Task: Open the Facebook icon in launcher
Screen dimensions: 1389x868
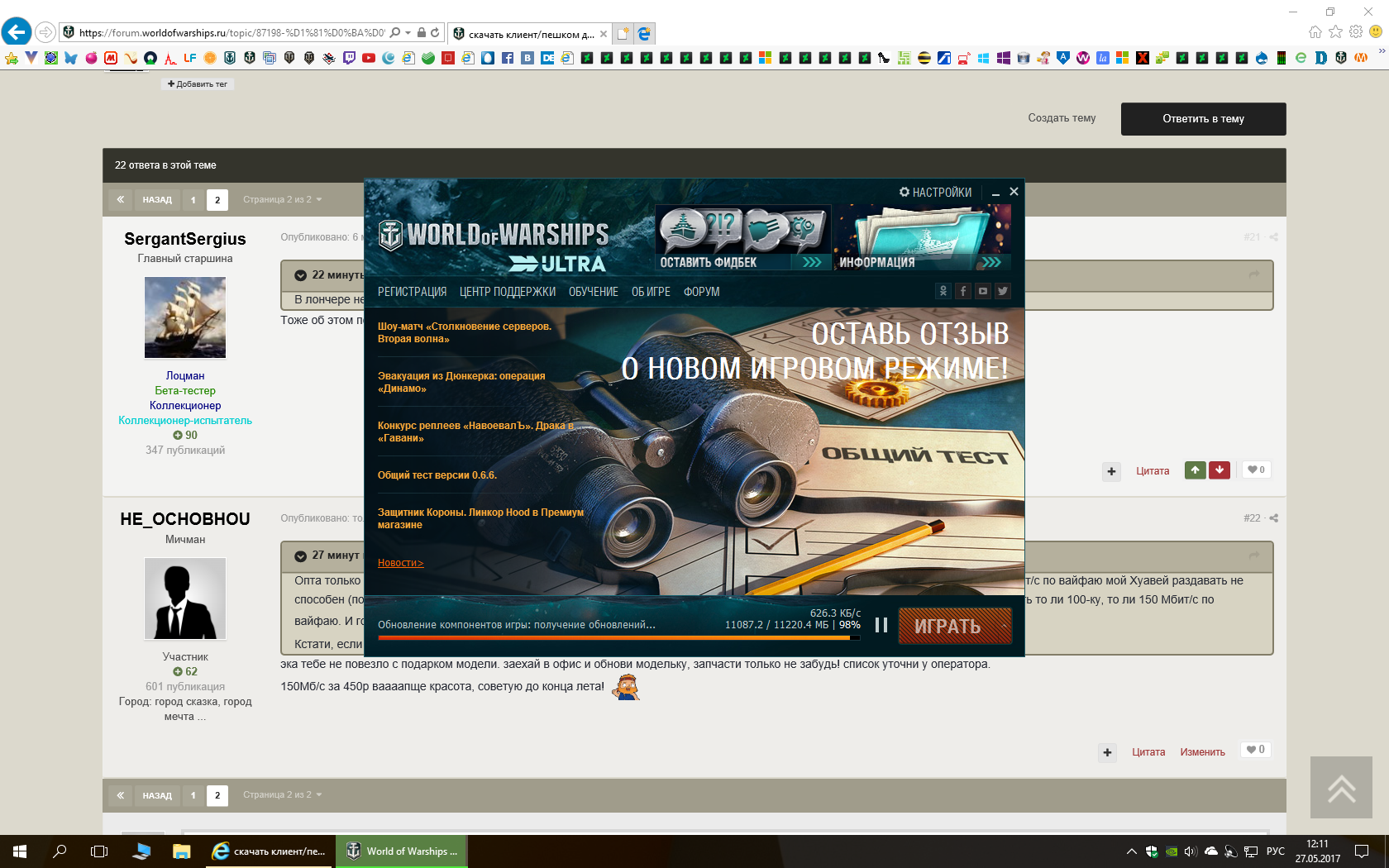Action: tap(963, 291)
